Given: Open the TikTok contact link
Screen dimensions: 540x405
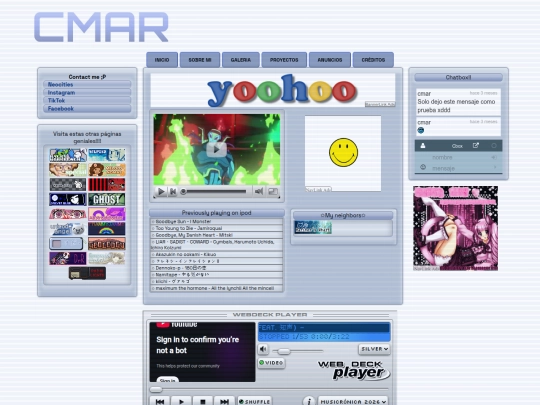Looking at the screenshot, I should point(87,101).
